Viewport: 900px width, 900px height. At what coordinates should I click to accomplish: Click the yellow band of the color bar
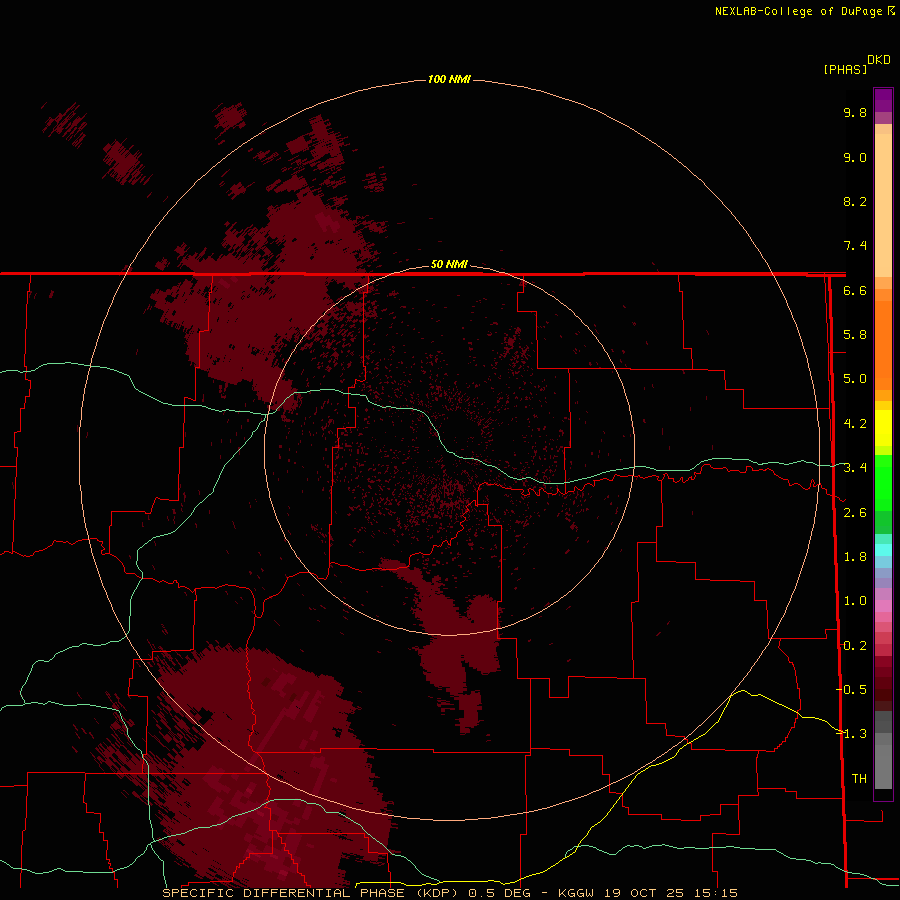[883, 428]
